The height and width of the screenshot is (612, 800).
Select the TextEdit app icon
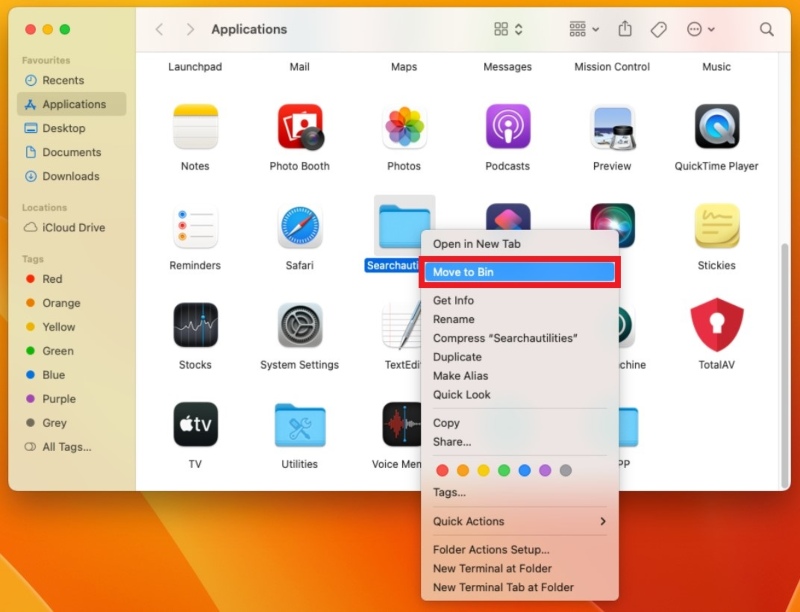click(402, 325)
